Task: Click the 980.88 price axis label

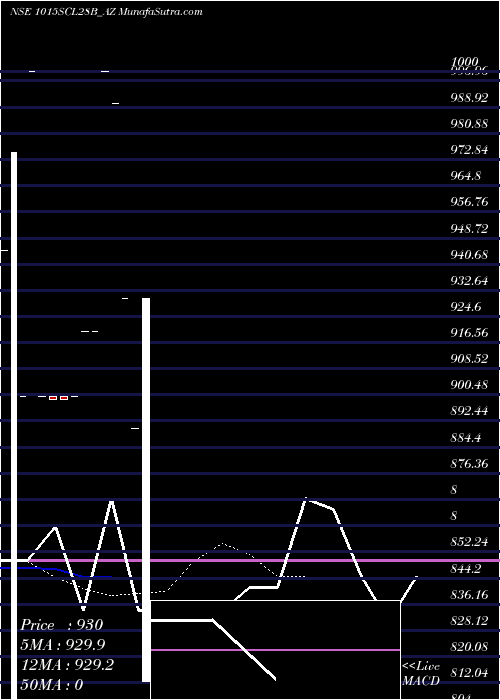Action: point(469,124)
